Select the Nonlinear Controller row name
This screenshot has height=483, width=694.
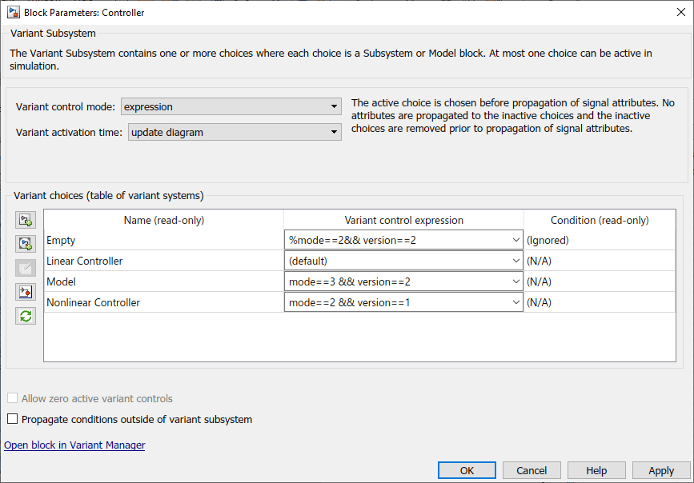93,303
